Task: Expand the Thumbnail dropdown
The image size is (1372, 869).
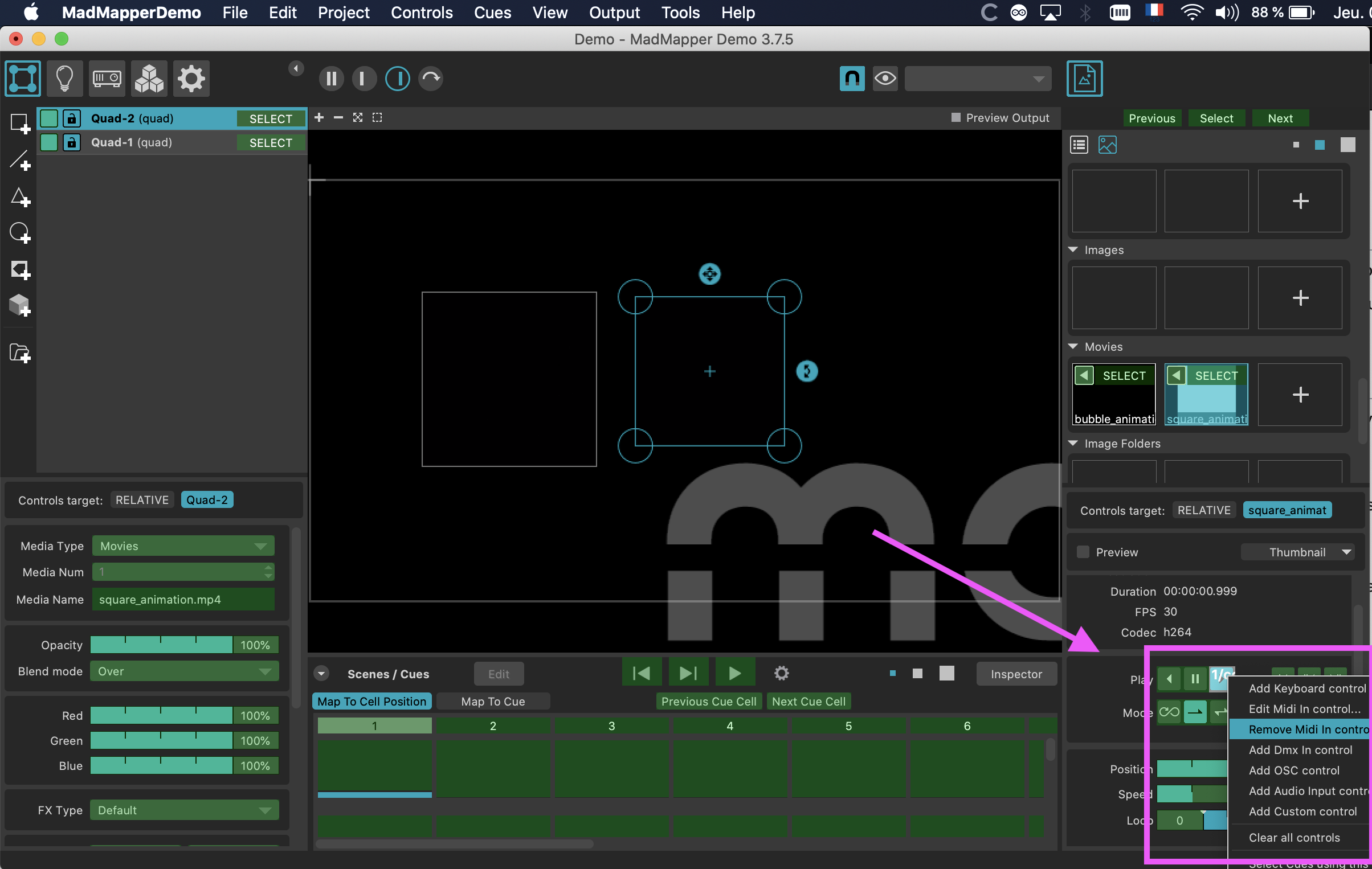Action: 1297,552
